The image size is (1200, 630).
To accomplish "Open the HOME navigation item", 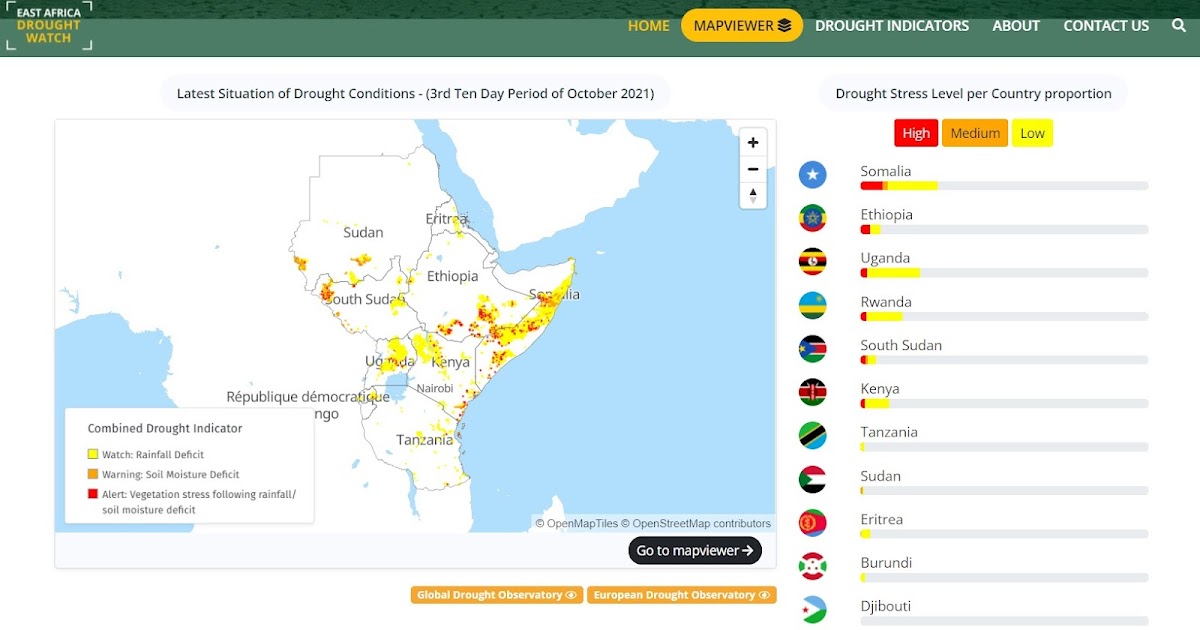I will coord(648,25).
